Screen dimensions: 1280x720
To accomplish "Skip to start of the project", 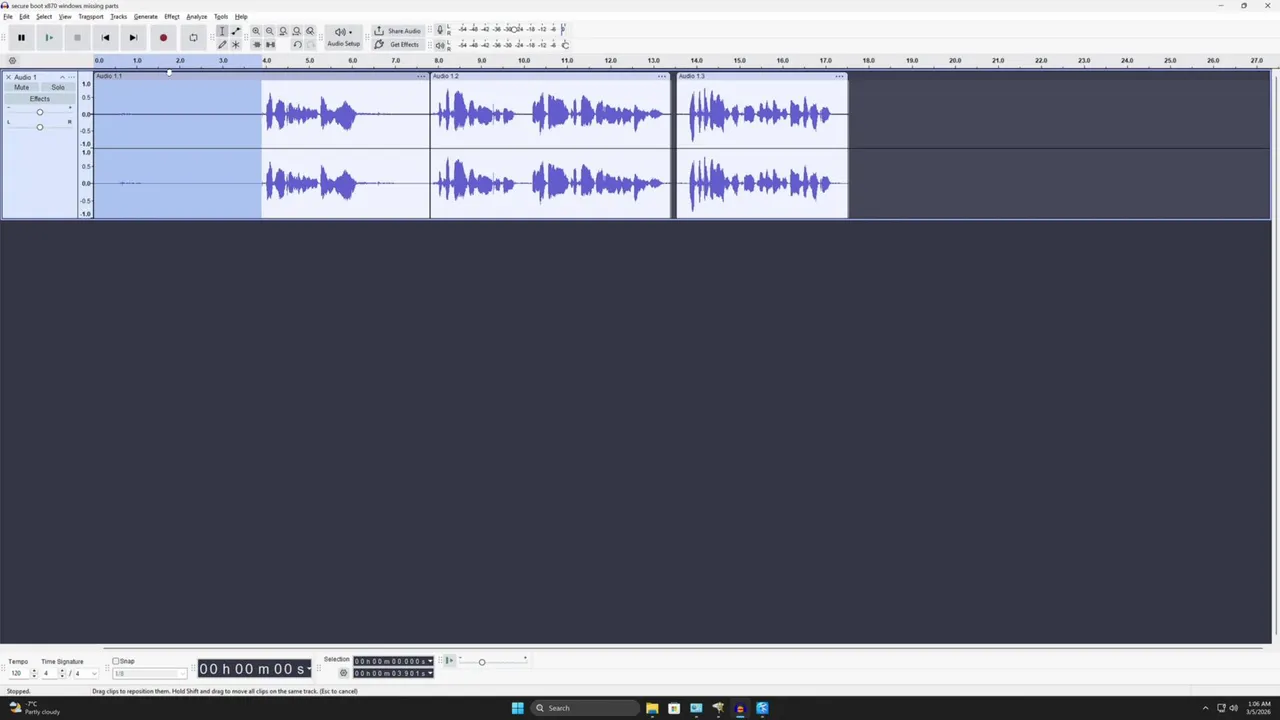I will [x=105, y=38].
